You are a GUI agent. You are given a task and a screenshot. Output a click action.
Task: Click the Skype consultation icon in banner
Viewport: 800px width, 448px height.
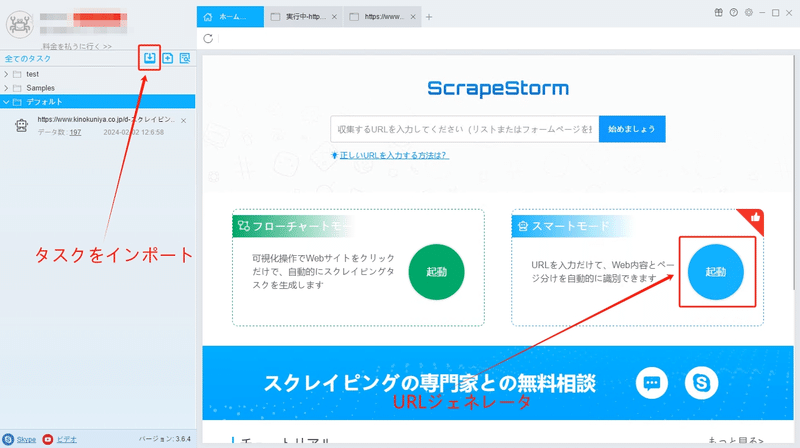pos(702,383)
